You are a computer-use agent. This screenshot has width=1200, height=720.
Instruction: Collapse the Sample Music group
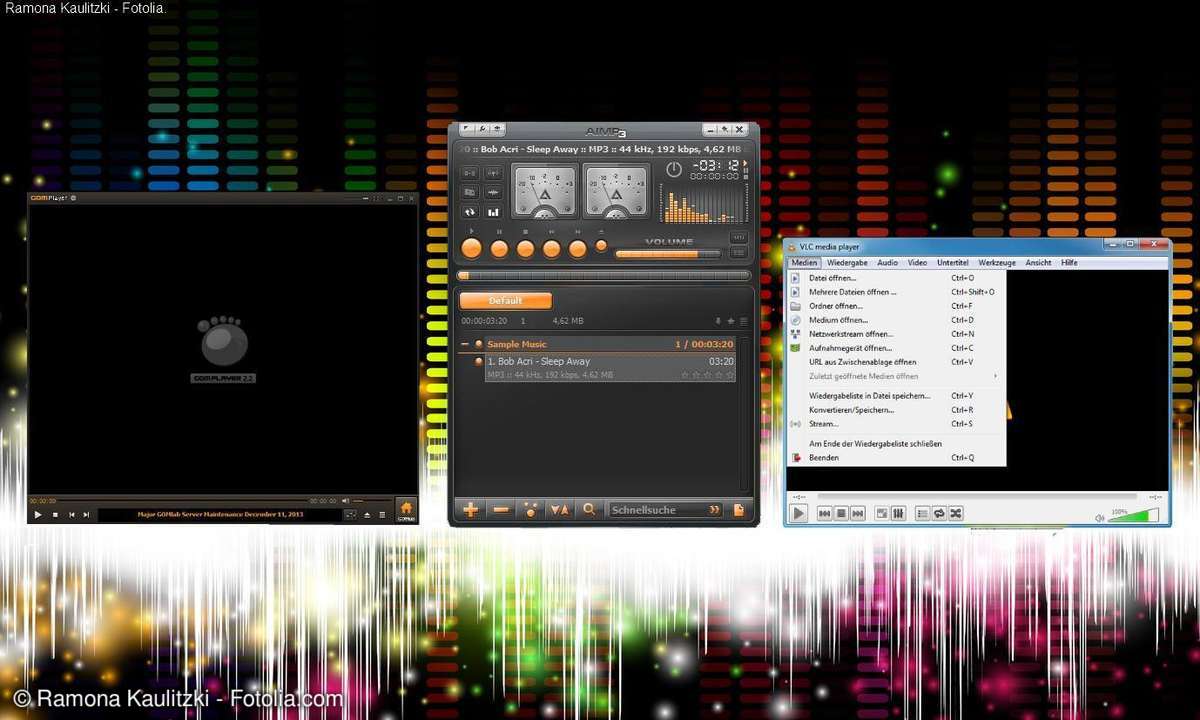pos(464,344)
